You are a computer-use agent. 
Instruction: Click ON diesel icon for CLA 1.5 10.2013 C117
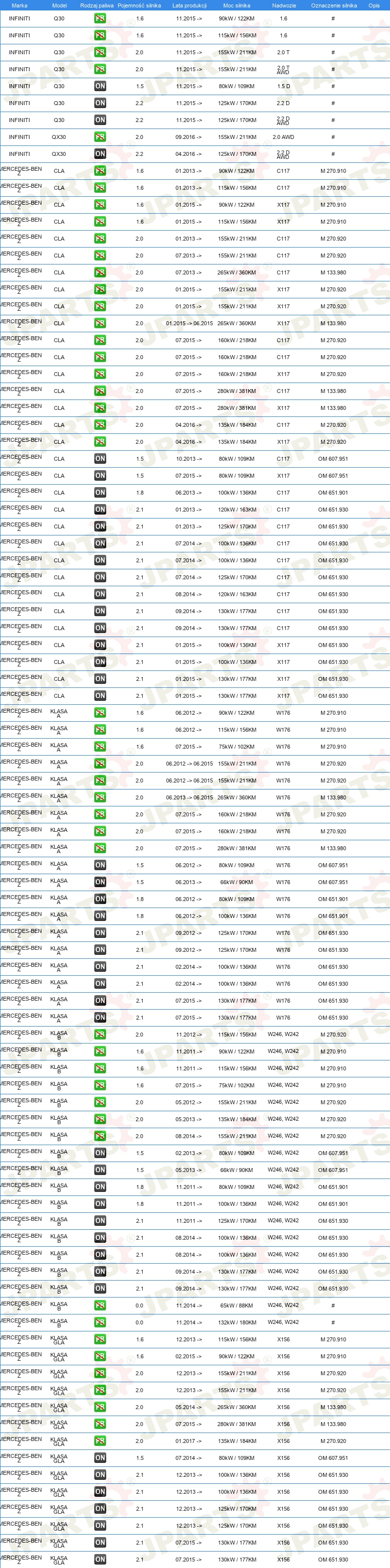(100, 459)
